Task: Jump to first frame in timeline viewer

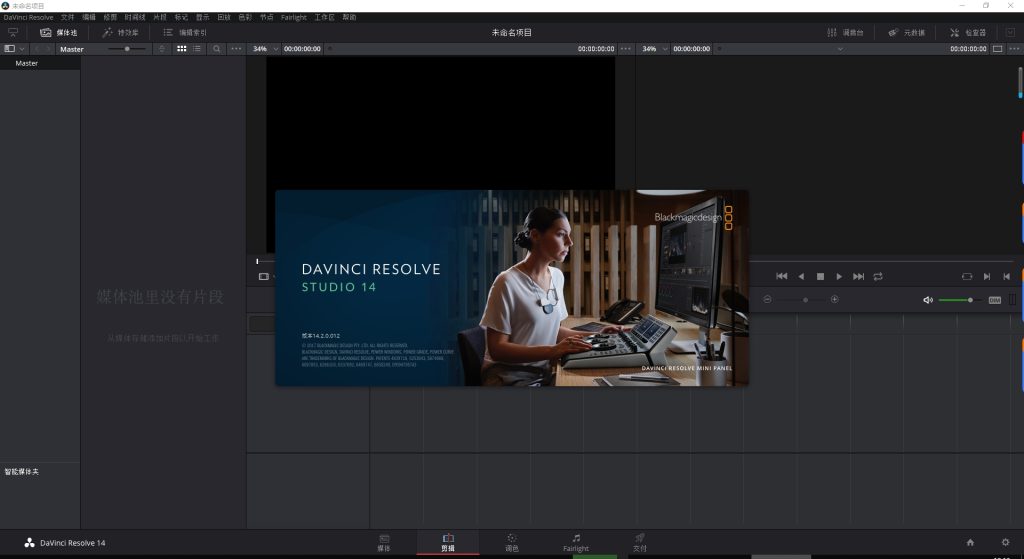Action: coord(782,276)
